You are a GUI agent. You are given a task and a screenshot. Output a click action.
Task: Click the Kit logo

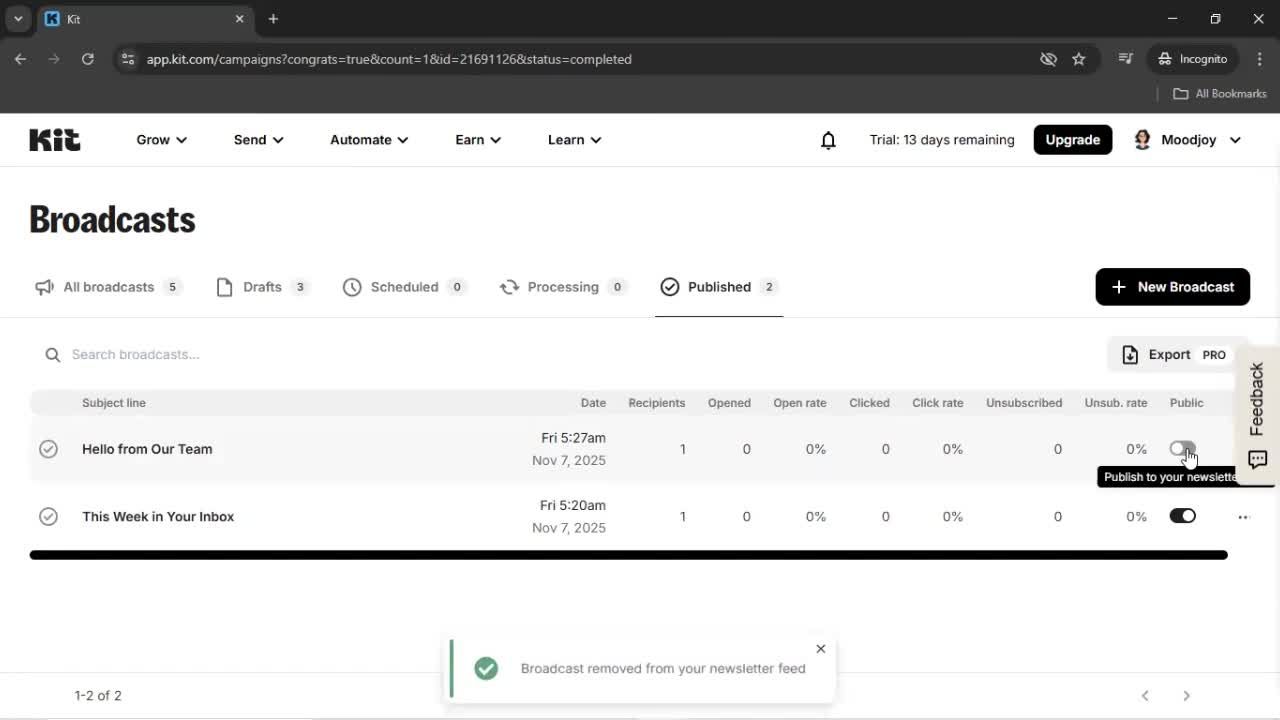coord(54,139)
